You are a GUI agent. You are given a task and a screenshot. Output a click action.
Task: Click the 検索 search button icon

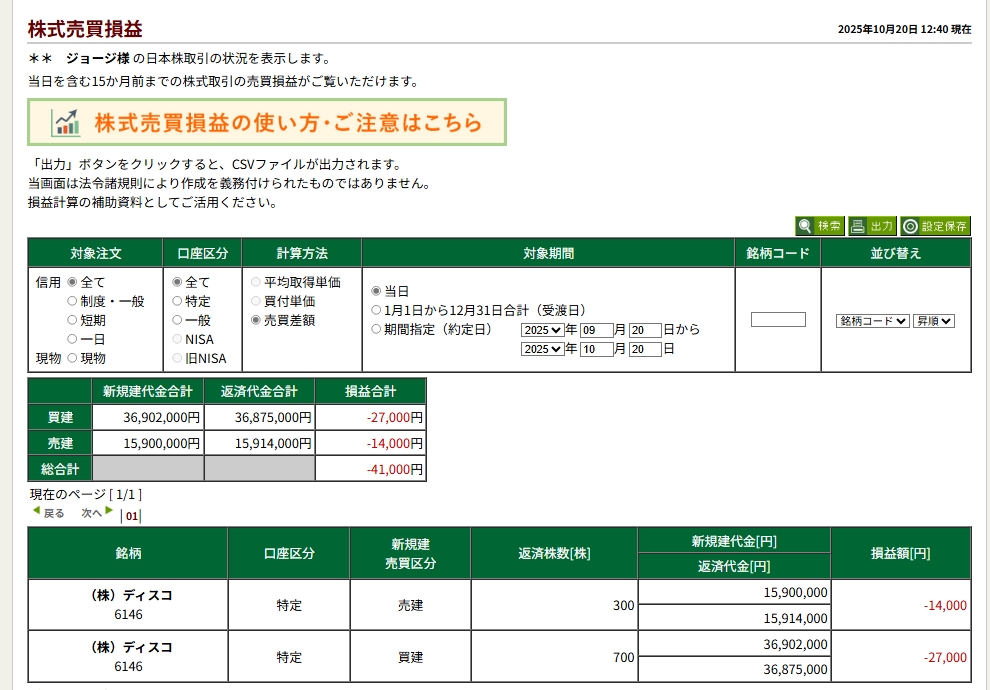click(x=820, y=226)
